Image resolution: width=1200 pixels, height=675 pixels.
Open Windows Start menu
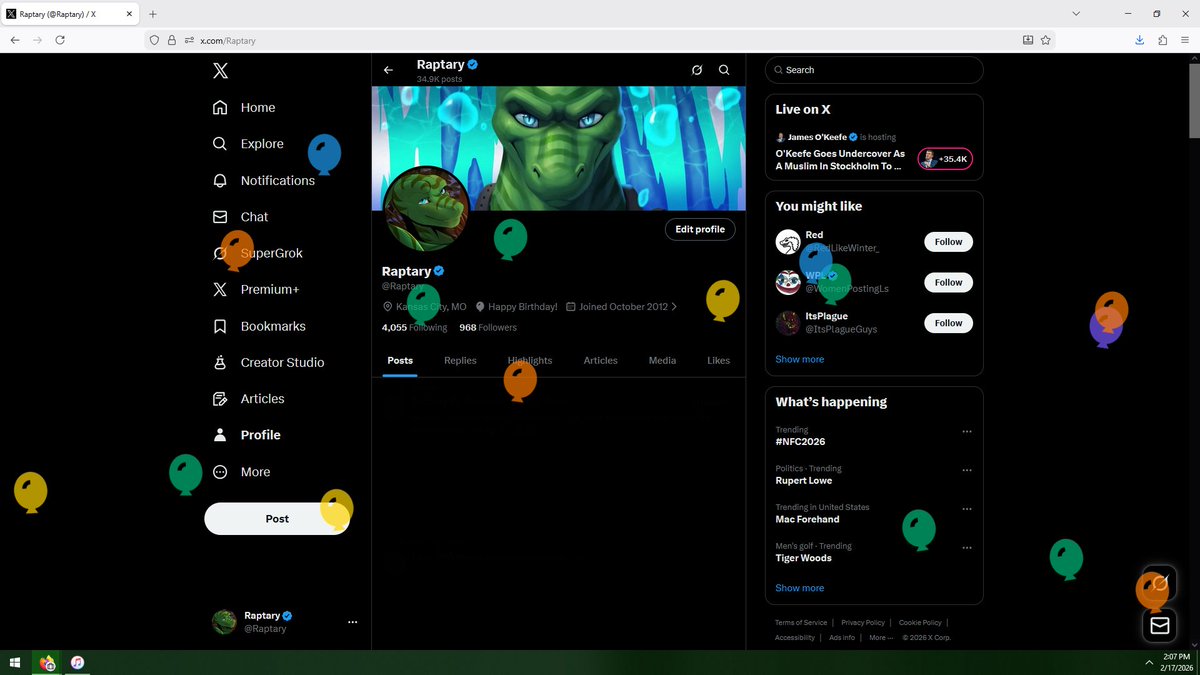[x=15, y=663]
